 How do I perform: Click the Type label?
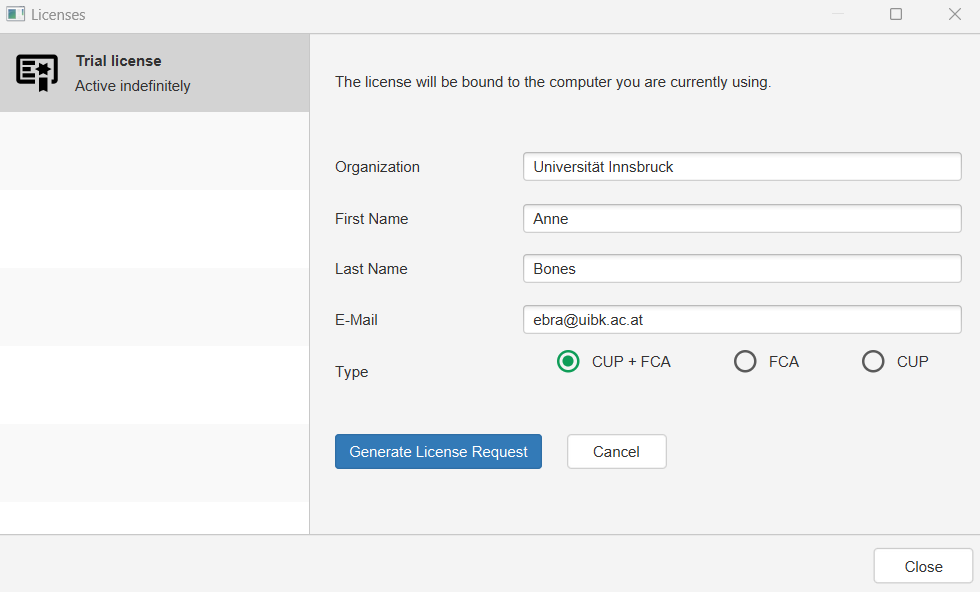pyautogui.click(x=351, y=372)
